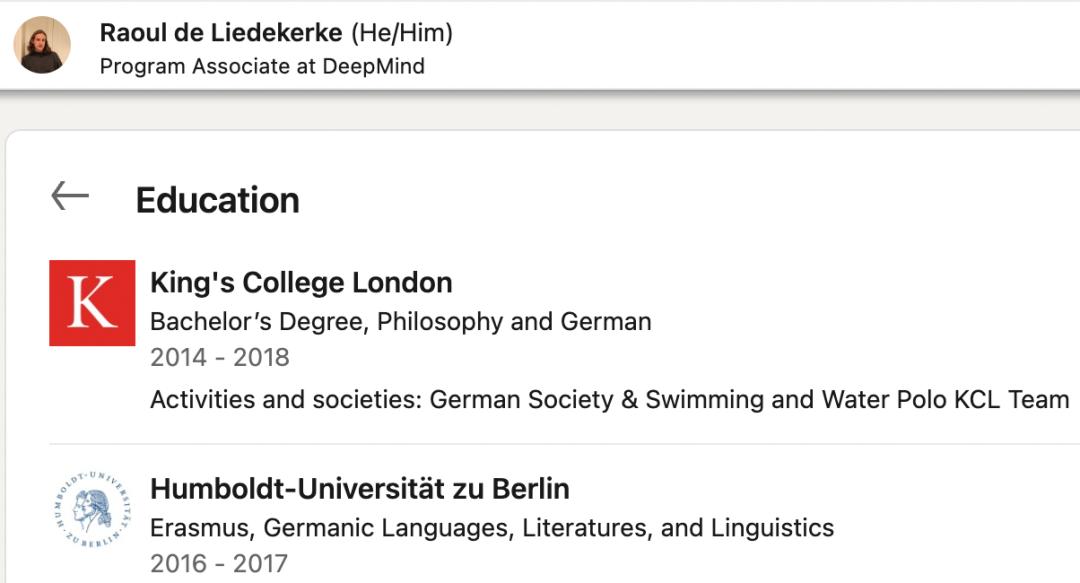The image size is (1080, 583).
Task: Open the Raoul de Liedekerke profile name
Action: click(x=221, y=33)
